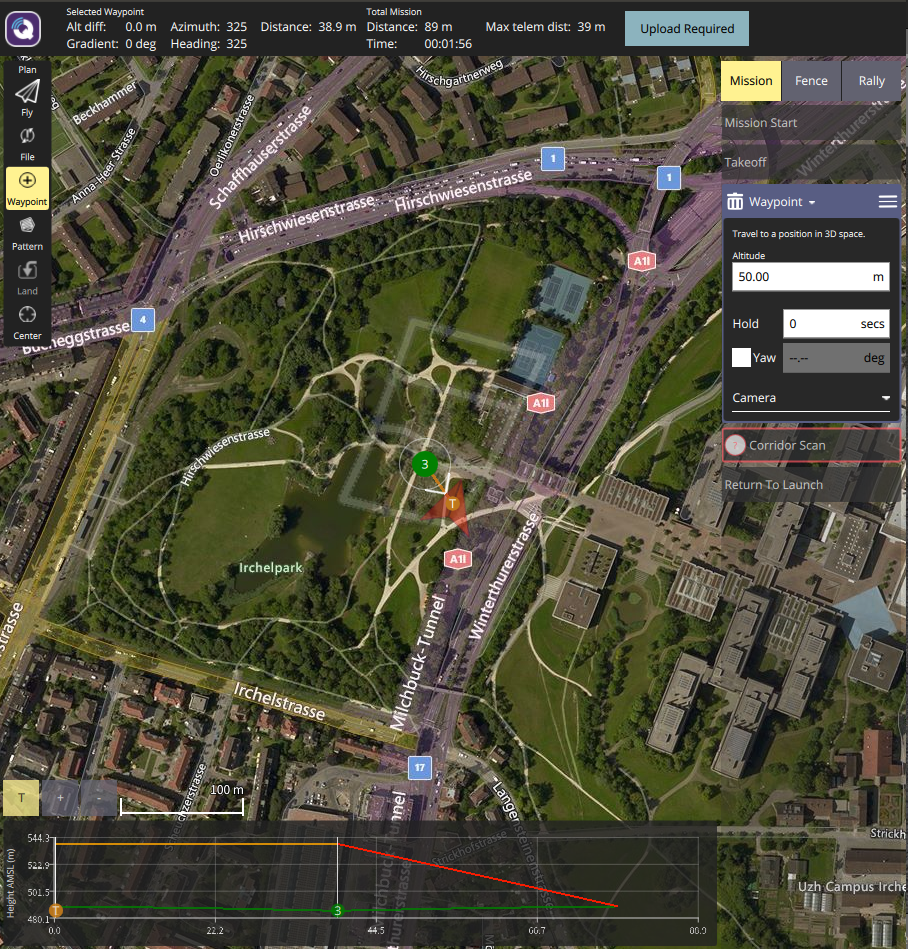Viewport: 908px width, 949px height.
Task: Select the Waypoint add tool
Action: coord(27,188)
